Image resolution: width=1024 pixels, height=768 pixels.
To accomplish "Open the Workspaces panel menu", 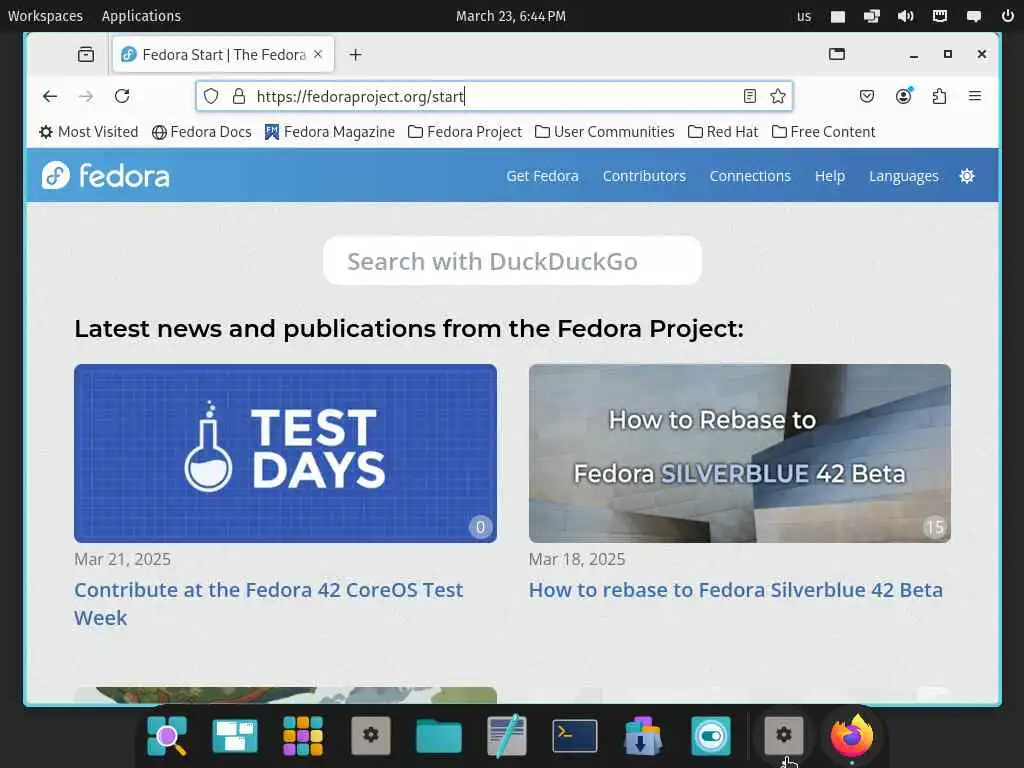I will [x=45, y=16].
